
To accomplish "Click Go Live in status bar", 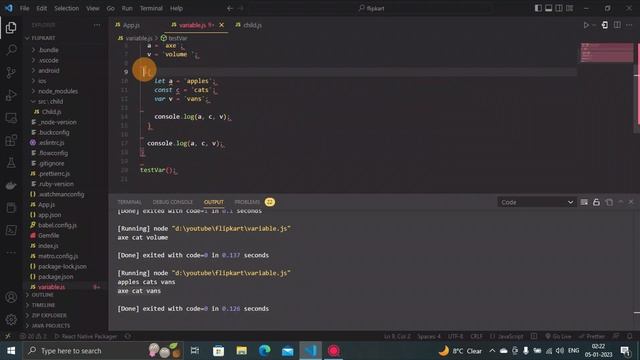I will [558, 336].
